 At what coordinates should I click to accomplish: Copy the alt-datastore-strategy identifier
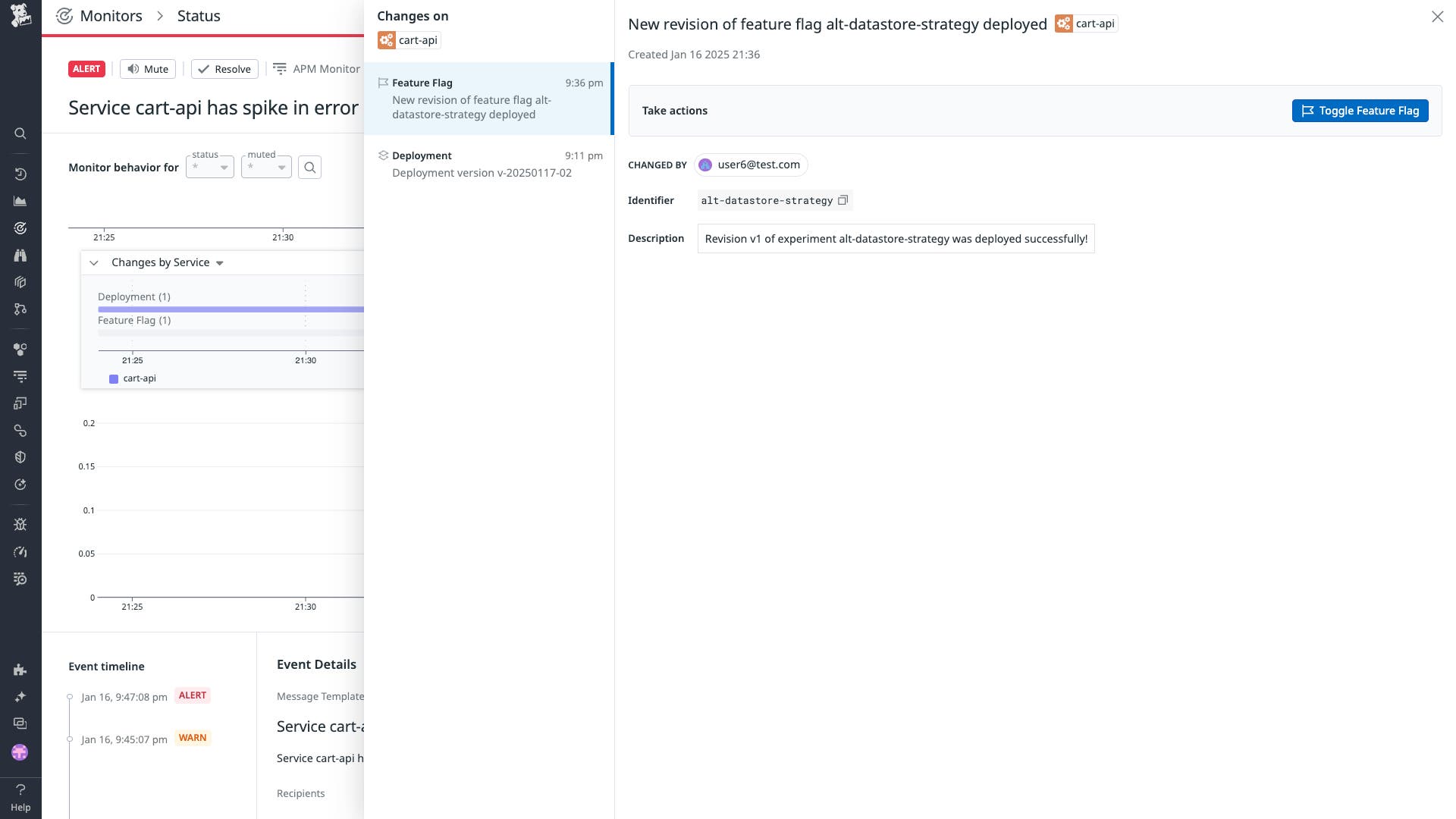(843, 200)
